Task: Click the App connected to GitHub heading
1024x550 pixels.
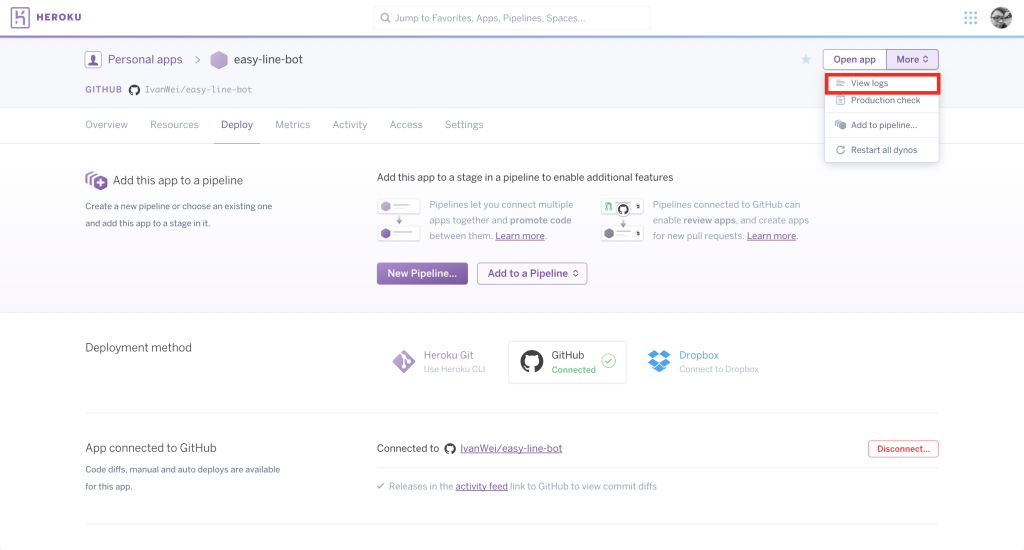Action: (x=151, y=448)
